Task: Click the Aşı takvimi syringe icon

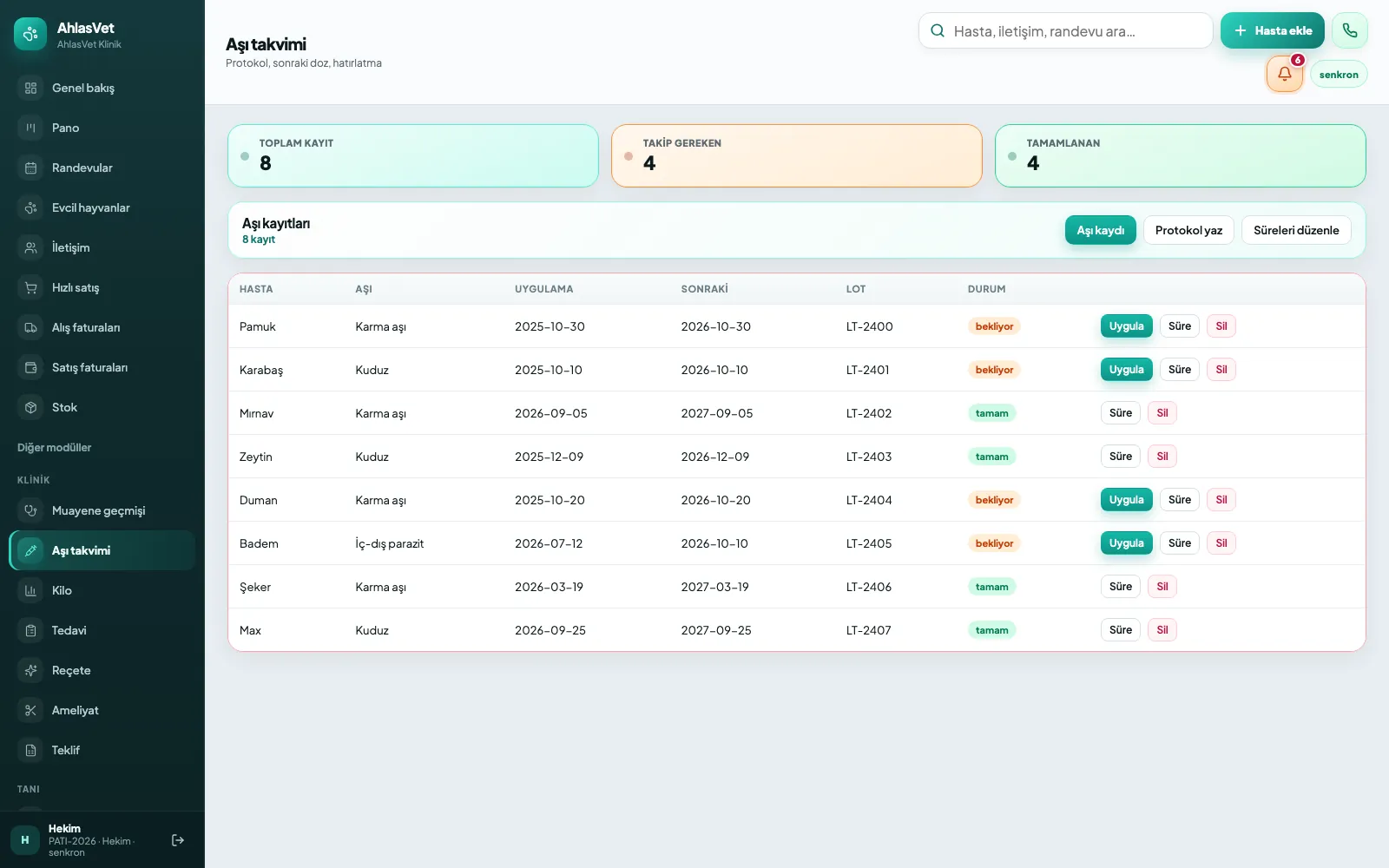Action: pos(30,550)
